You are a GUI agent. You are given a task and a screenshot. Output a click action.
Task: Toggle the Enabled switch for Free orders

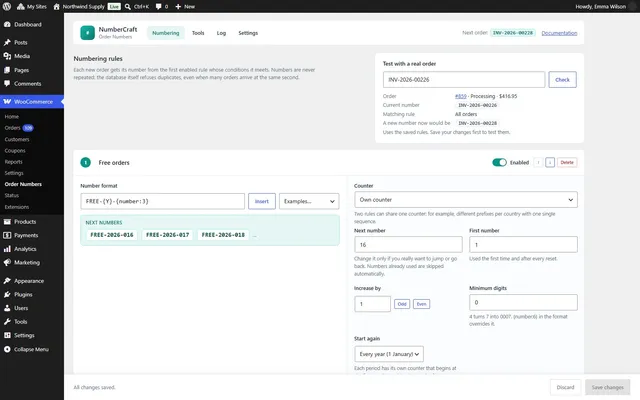(499, 162)
